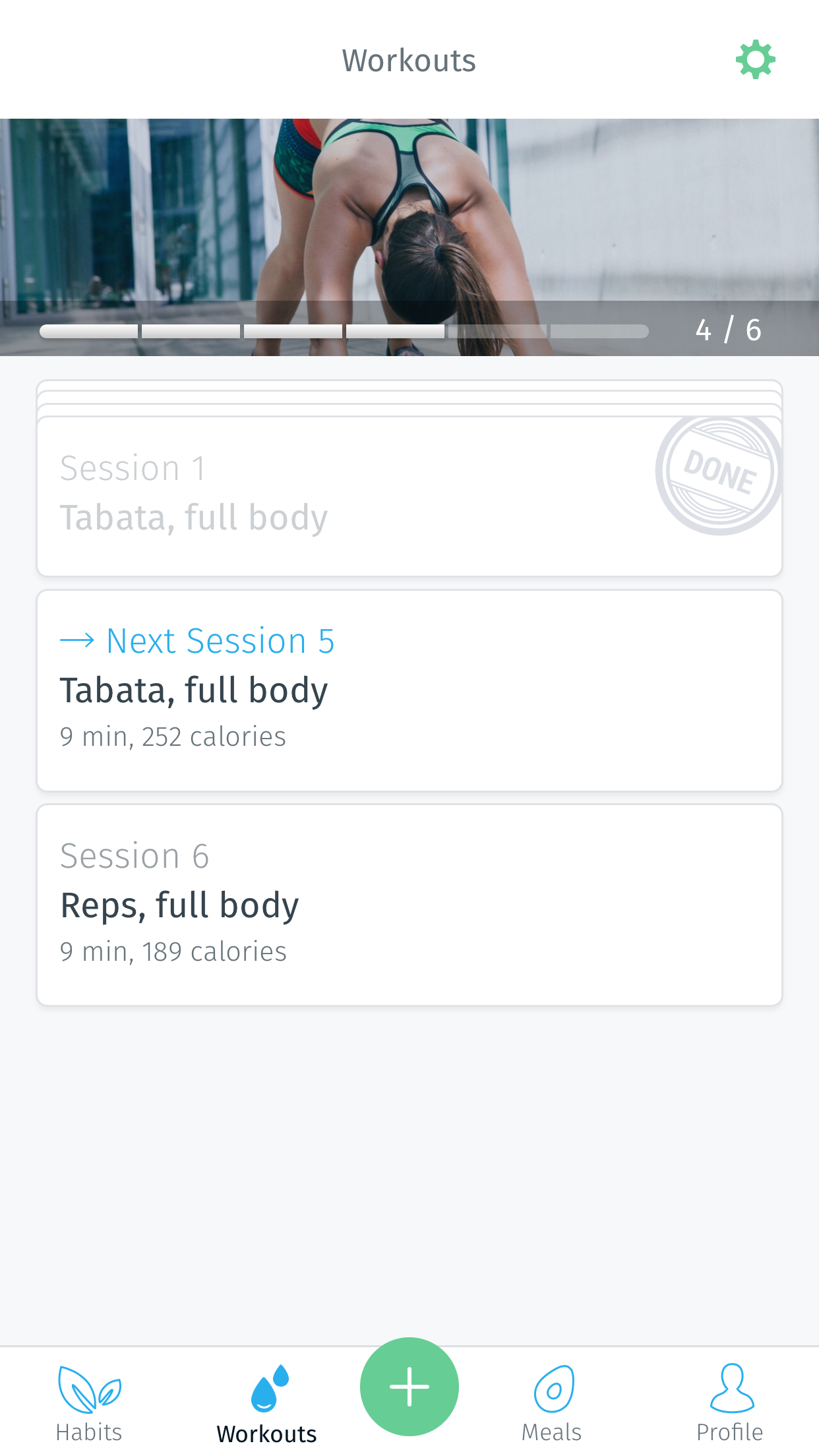This screenshot has height=1456, width=819.
Task: Switch to the Habits tab label
Action: coord(89,1432)
